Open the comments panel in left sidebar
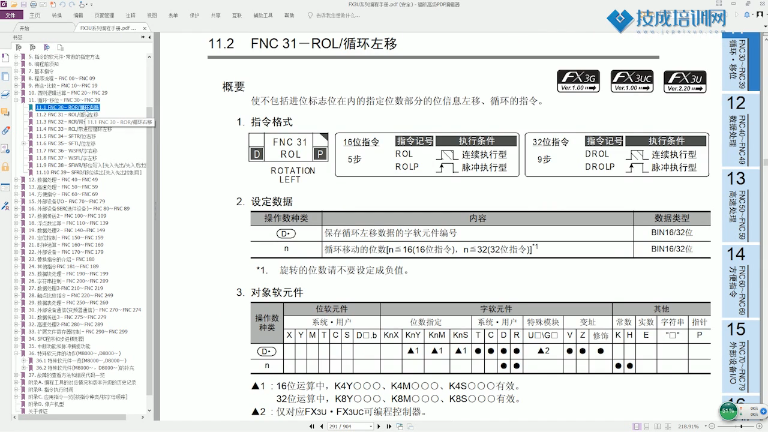 point(5,113)
